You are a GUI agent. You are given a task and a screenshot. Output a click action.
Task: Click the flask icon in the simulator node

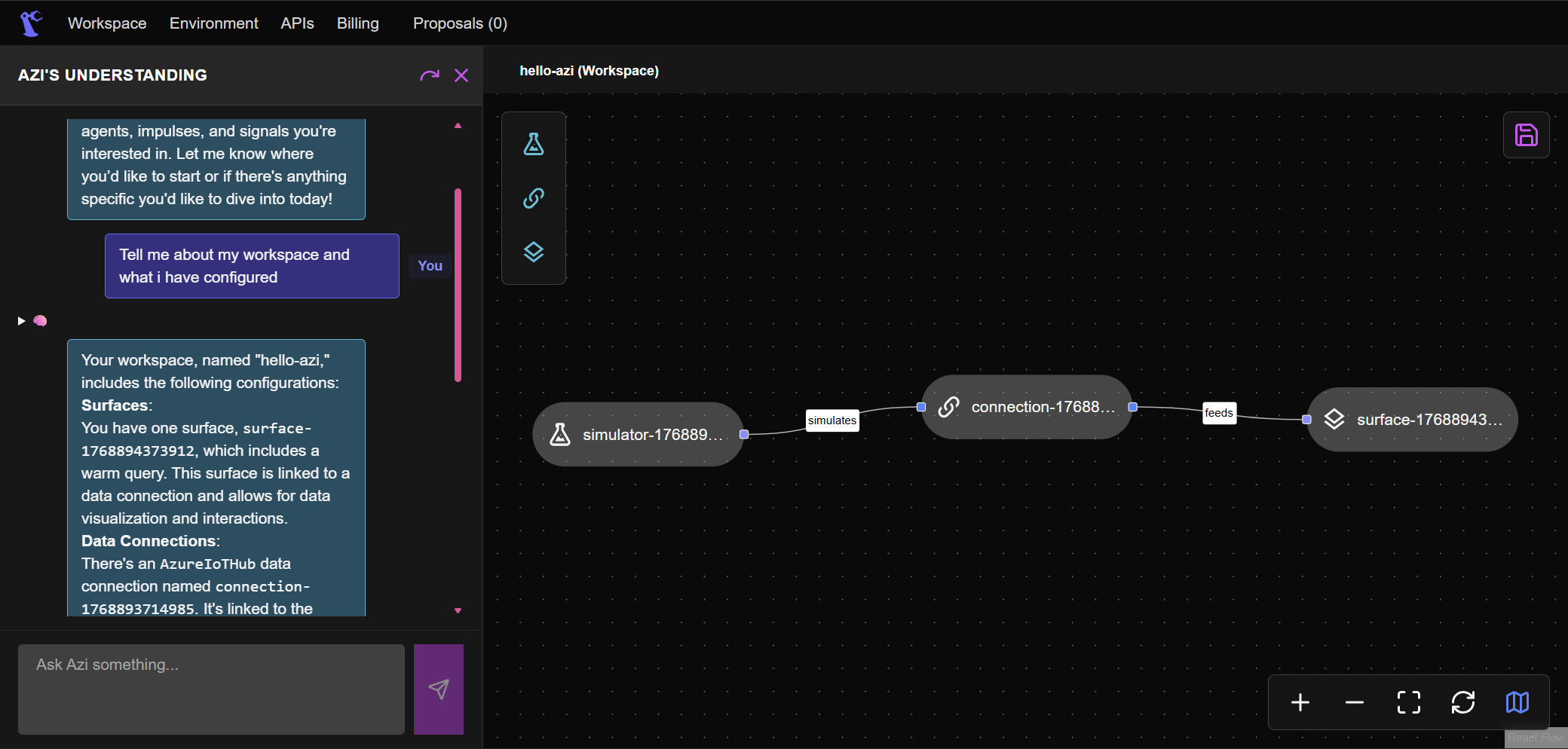click(560, 434)
